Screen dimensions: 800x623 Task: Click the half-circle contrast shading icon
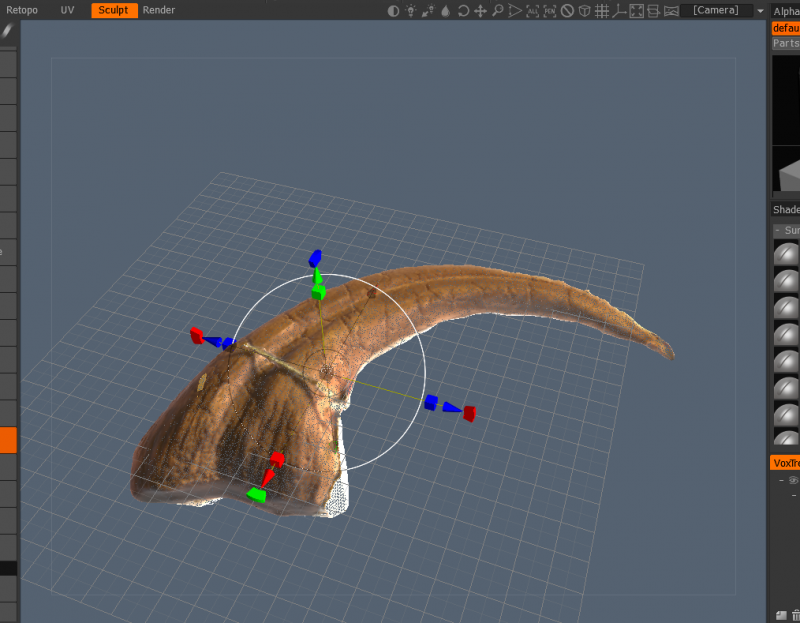coord(393,11)
